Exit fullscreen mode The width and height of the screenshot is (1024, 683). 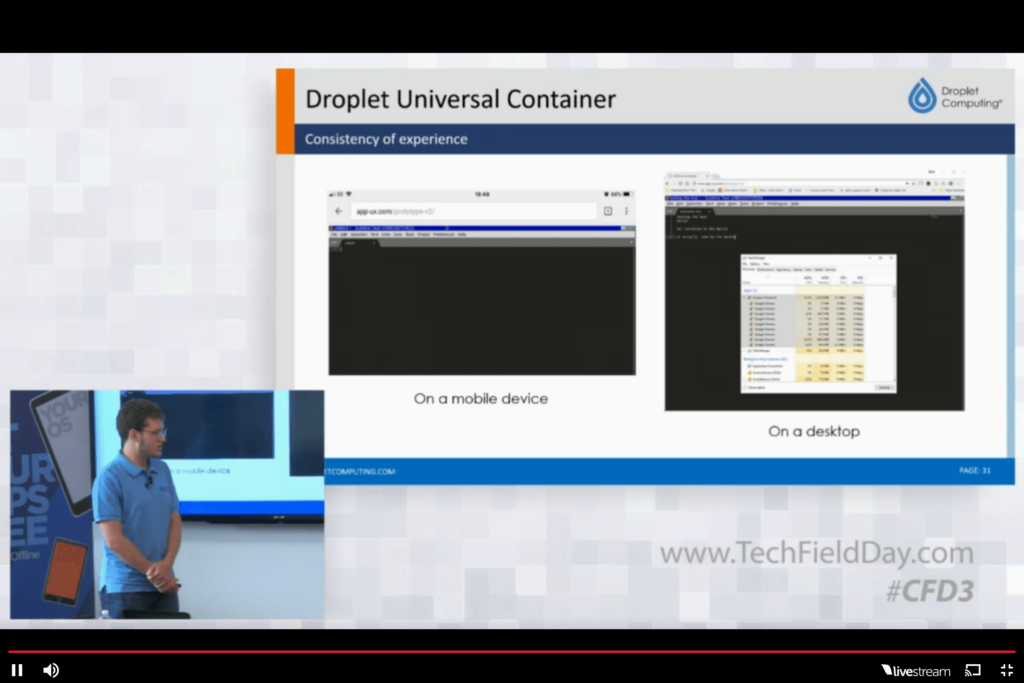coord(1007,670)
